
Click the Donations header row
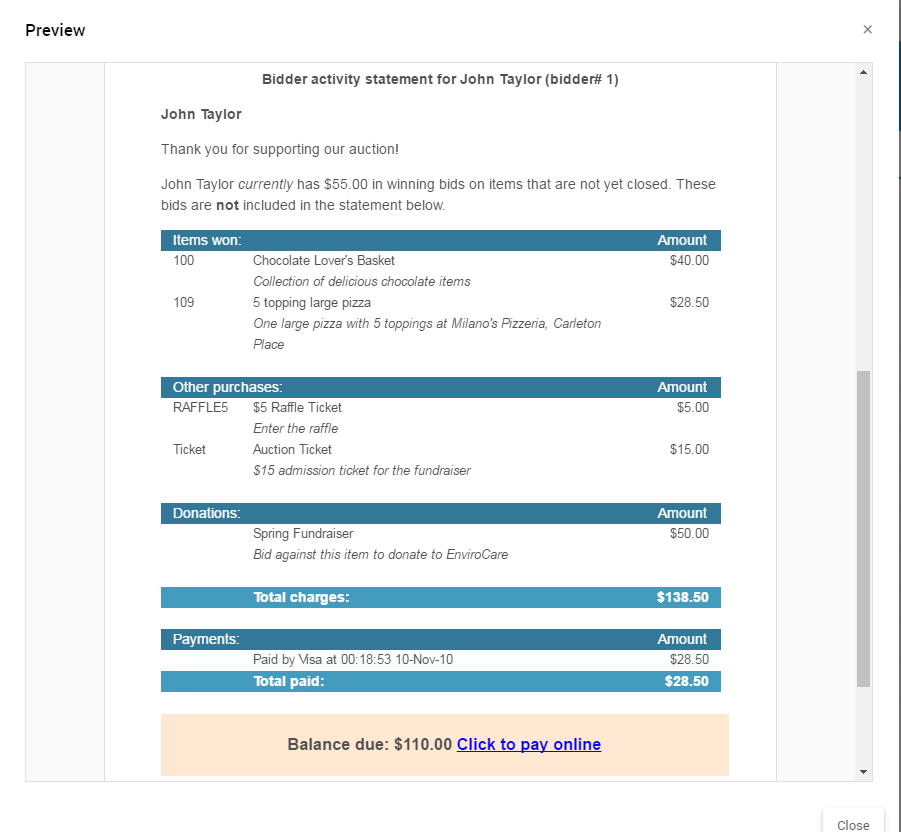coord(440,513)
